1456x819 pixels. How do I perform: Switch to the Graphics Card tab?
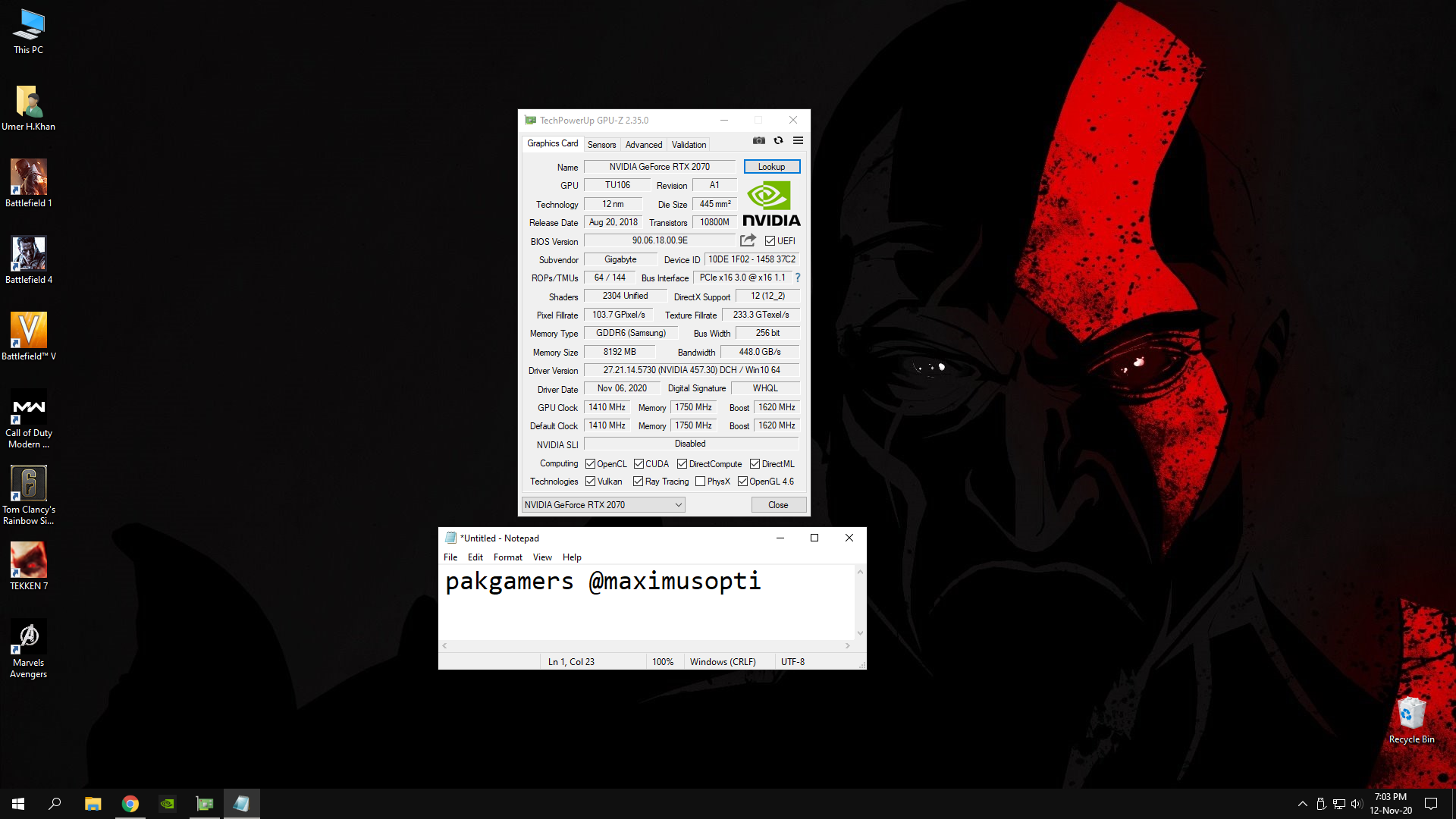click(x=552, y=143)
